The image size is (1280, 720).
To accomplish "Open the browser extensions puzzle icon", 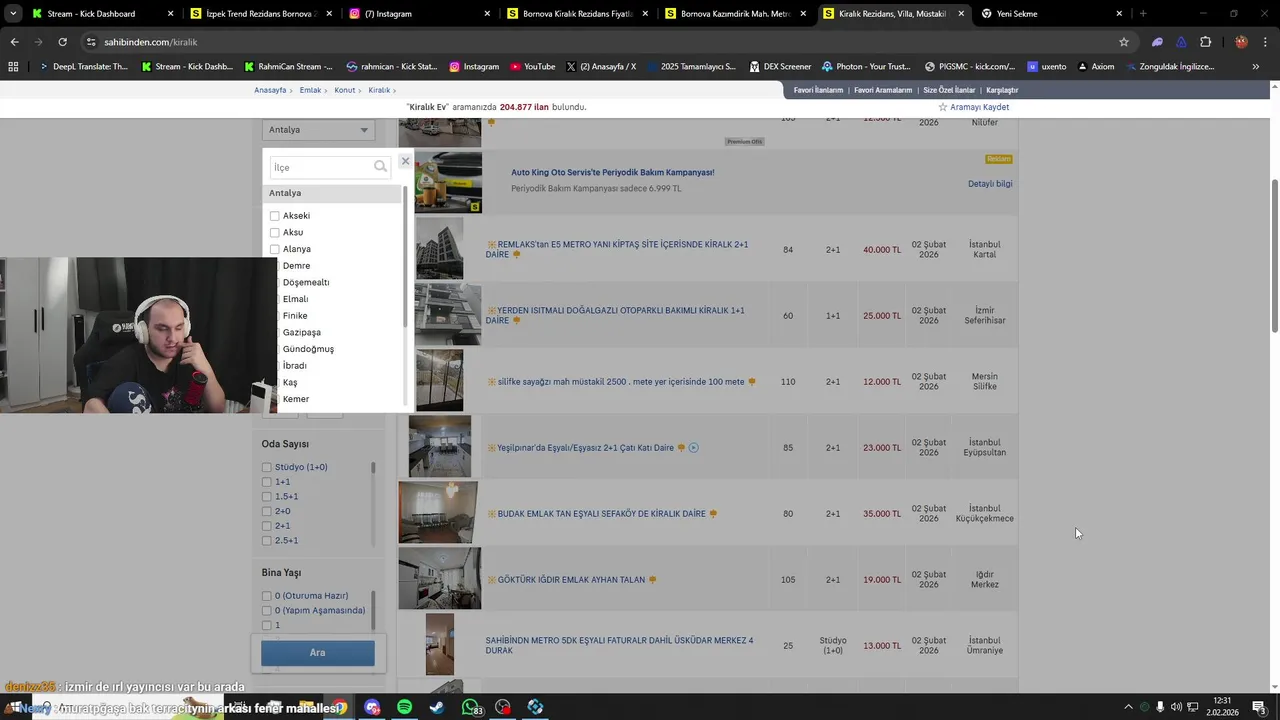I will coord(1205,42).
